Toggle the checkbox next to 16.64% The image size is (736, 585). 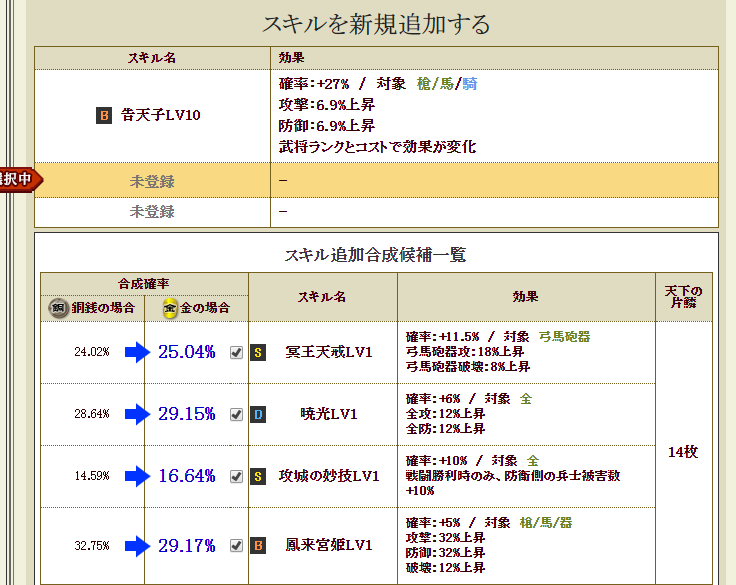[237, 476]
